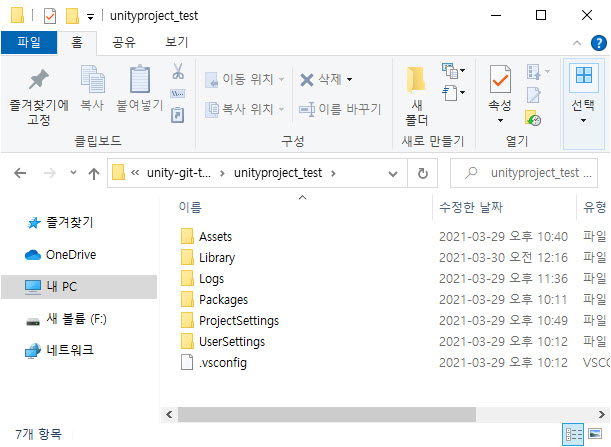Image resolution: width=611 pixels, height=447 pixels.
Task: Refresh the current folder view
Action: (423, 173)
